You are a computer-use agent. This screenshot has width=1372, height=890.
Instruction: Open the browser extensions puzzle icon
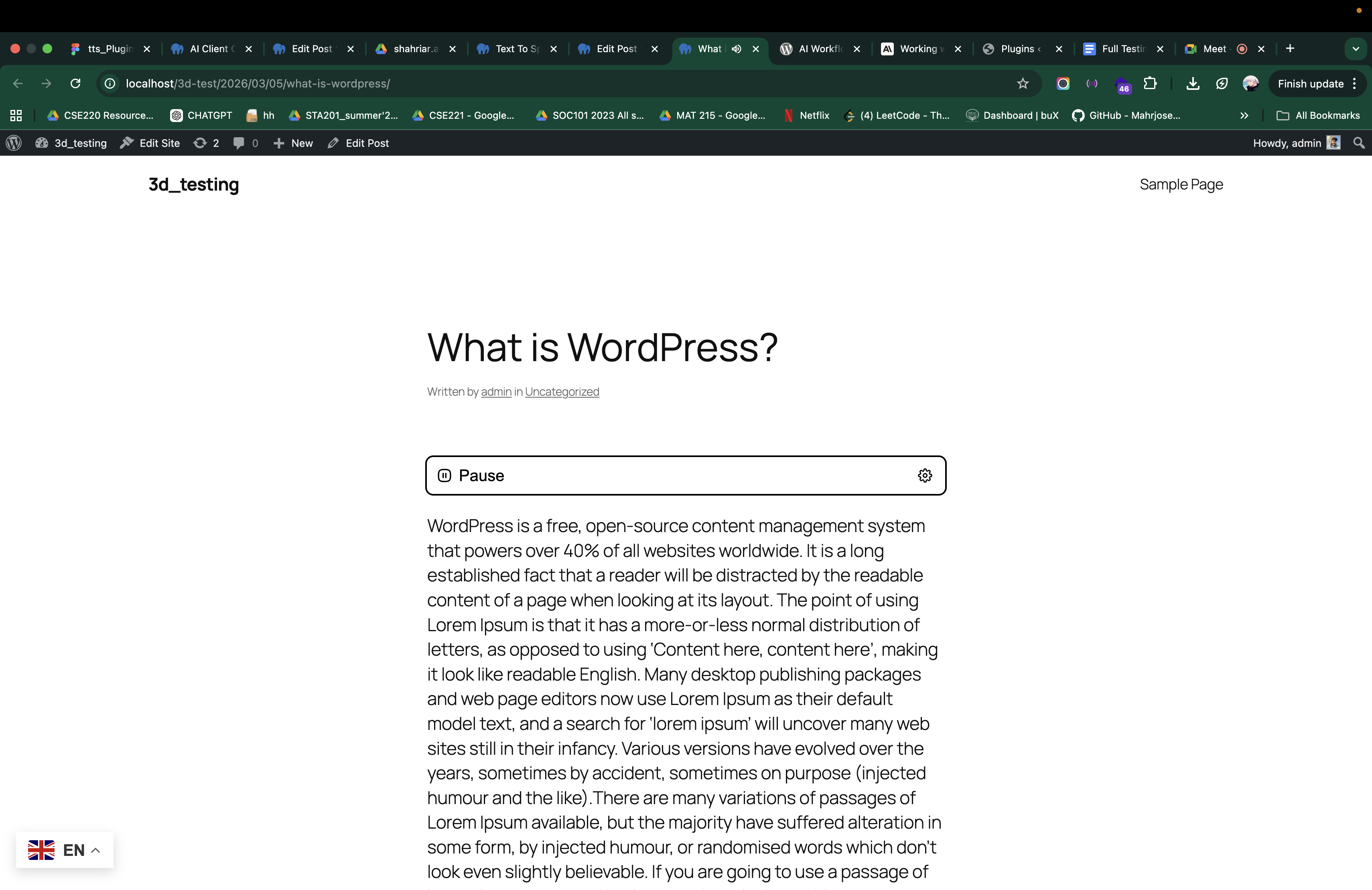click(1151, 83)
